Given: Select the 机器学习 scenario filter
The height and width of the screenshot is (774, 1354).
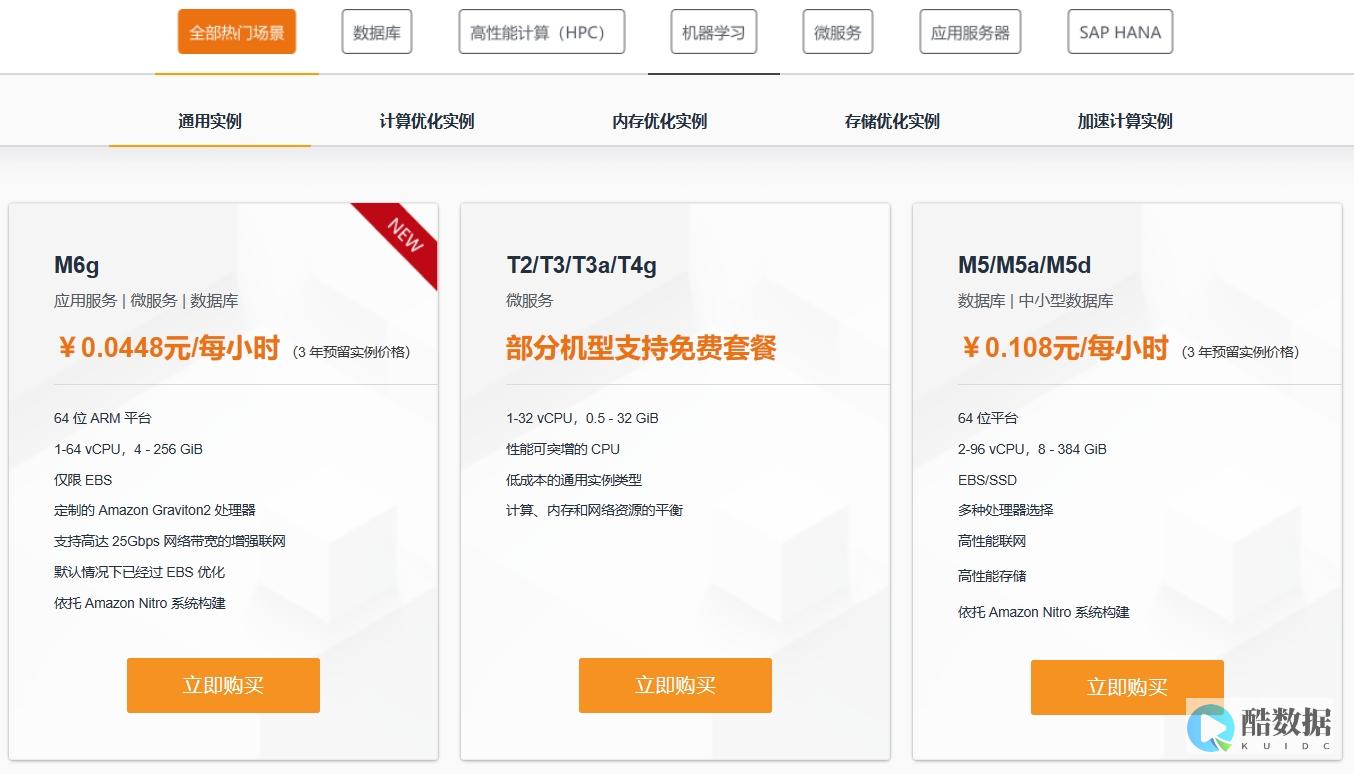Looking at the screenshot, I should pyautogui.click(x=713, y=32).
